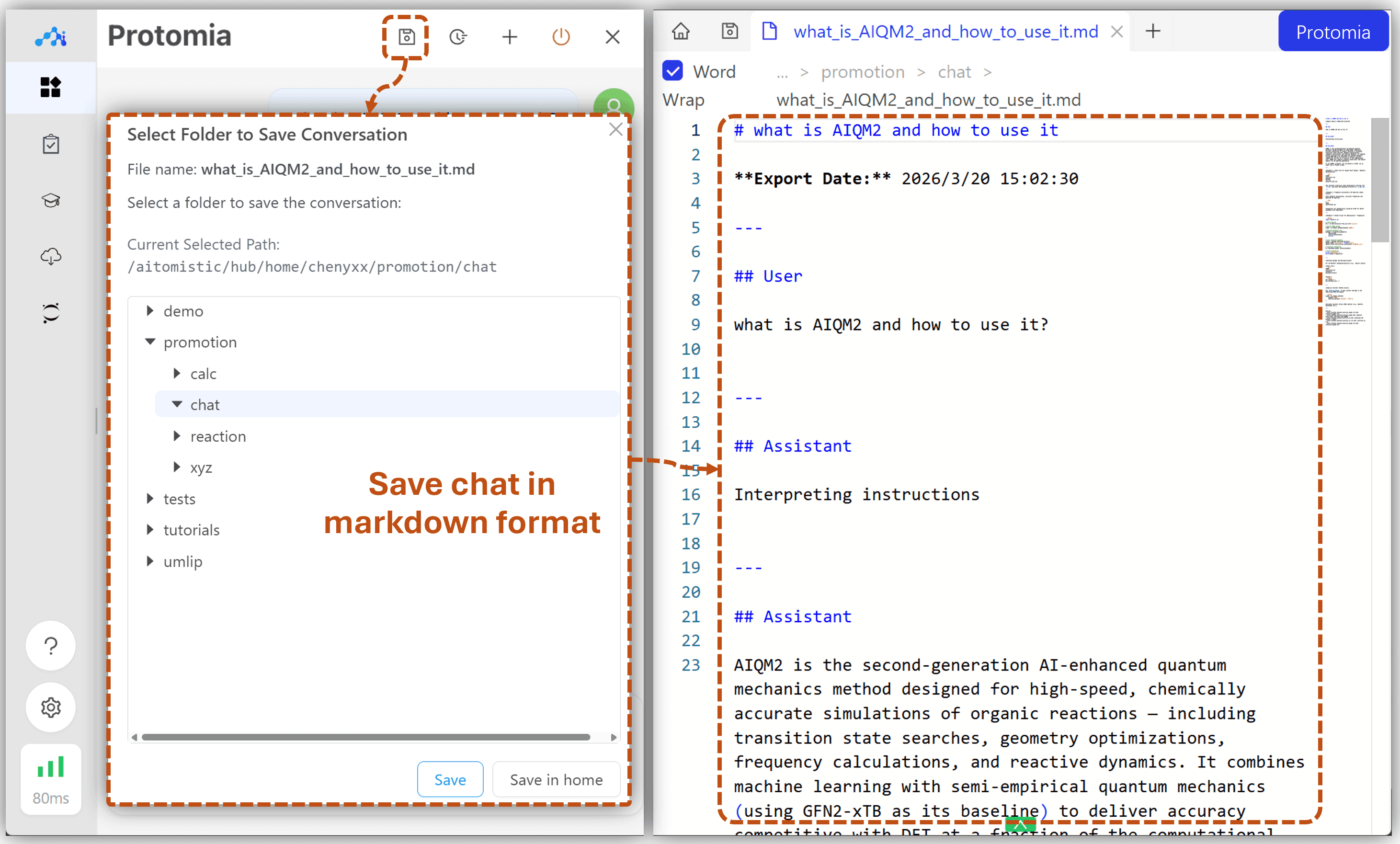Click the scroll right arrow of folder tree

(614, 737)
